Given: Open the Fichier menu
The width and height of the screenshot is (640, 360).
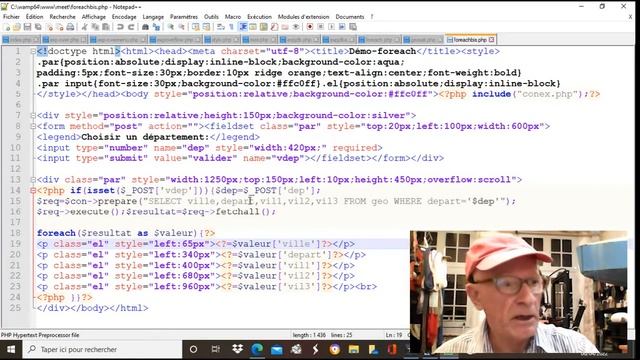Looking at the screenshot, I should 11,17.
